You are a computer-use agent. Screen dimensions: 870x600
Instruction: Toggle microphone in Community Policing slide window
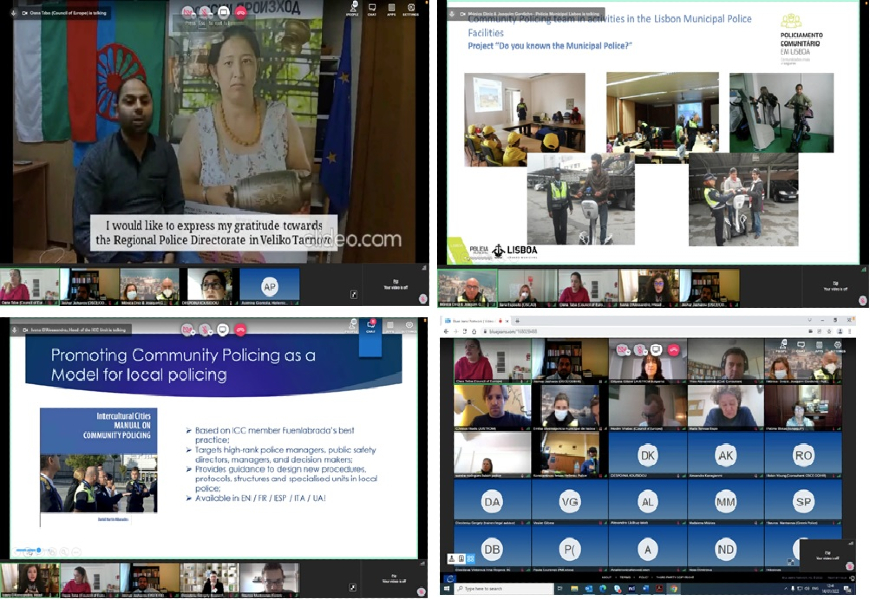205,330
